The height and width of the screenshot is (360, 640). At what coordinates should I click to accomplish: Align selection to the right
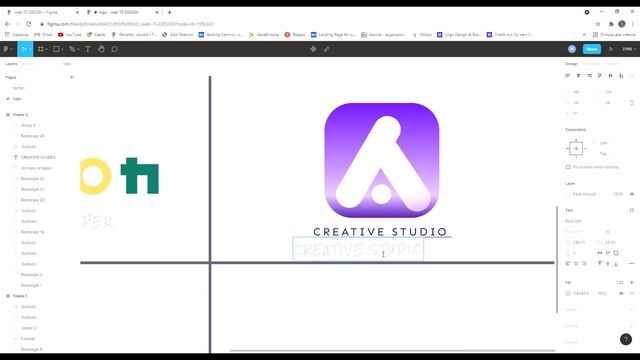[589, 76]
